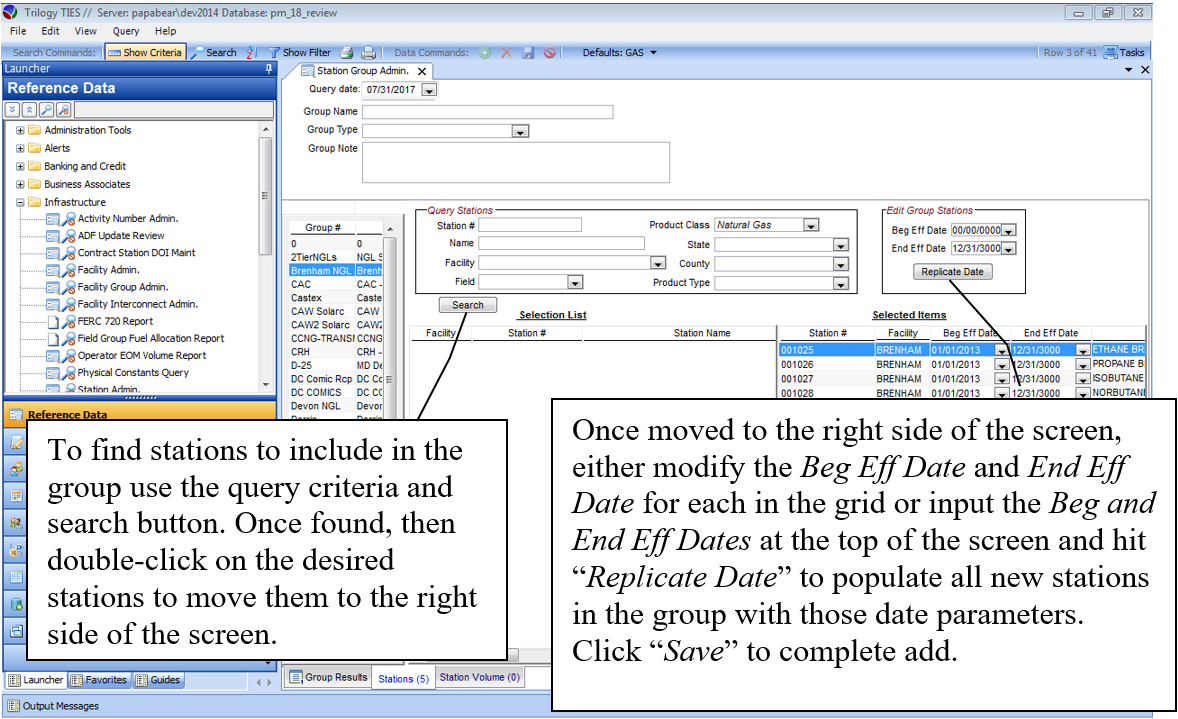Screen dimensions: 1178x719
Task: Click the Replicate Date button
Action: 952,272
